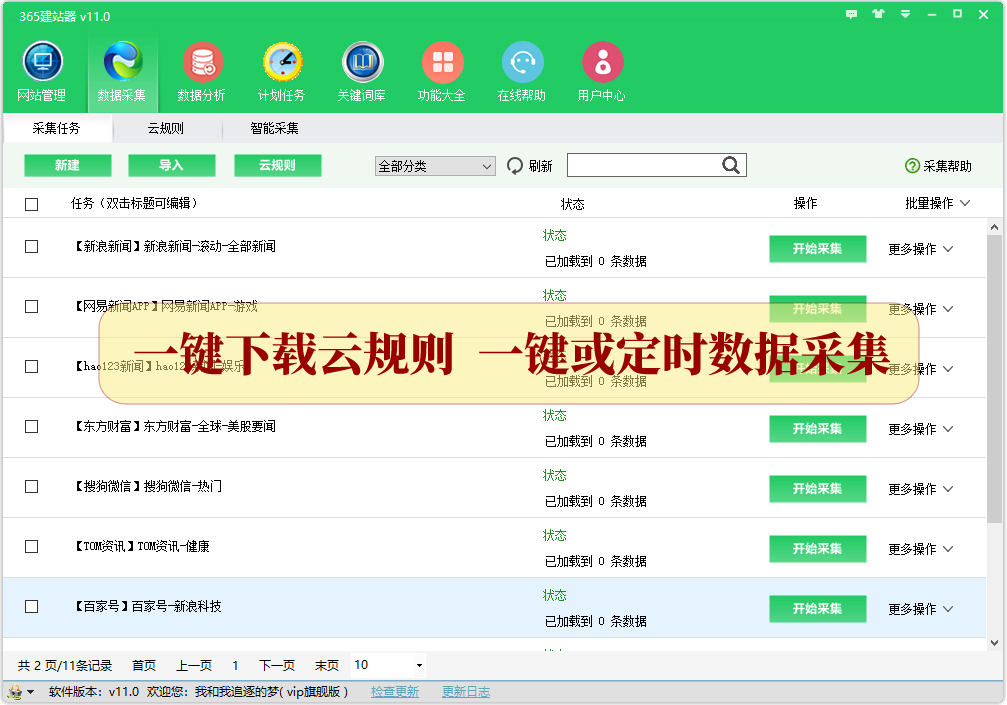Image resolution: width=1007 pixels, height=705 pixels.
Task: Click the 采集帮助 question mark icon
Action: coord(912,166)
